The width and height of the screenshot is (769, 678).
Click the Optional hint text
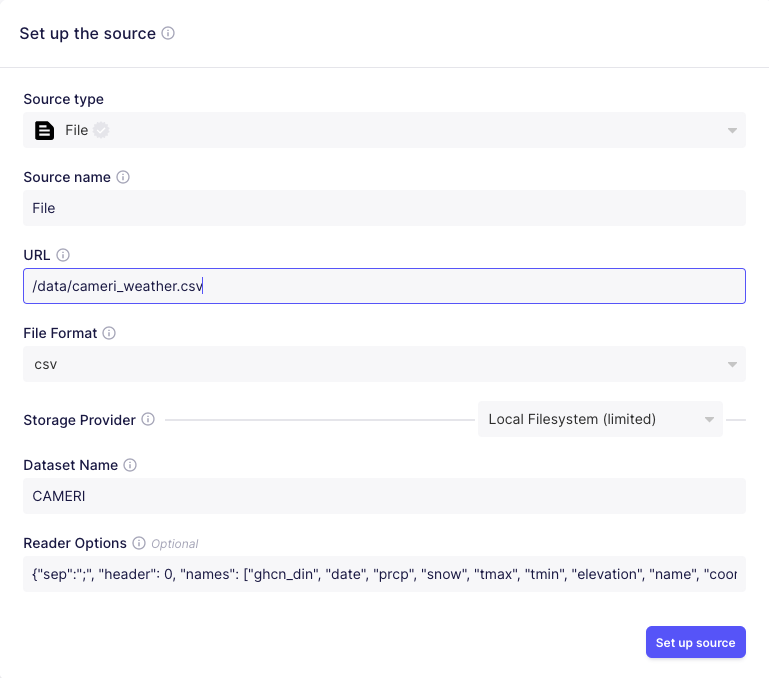point(175,544)
